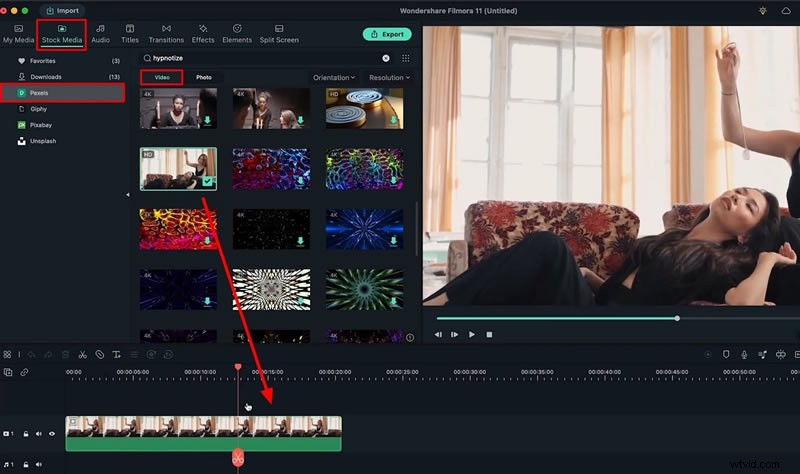Open the Titles tab

pos(130,34)
